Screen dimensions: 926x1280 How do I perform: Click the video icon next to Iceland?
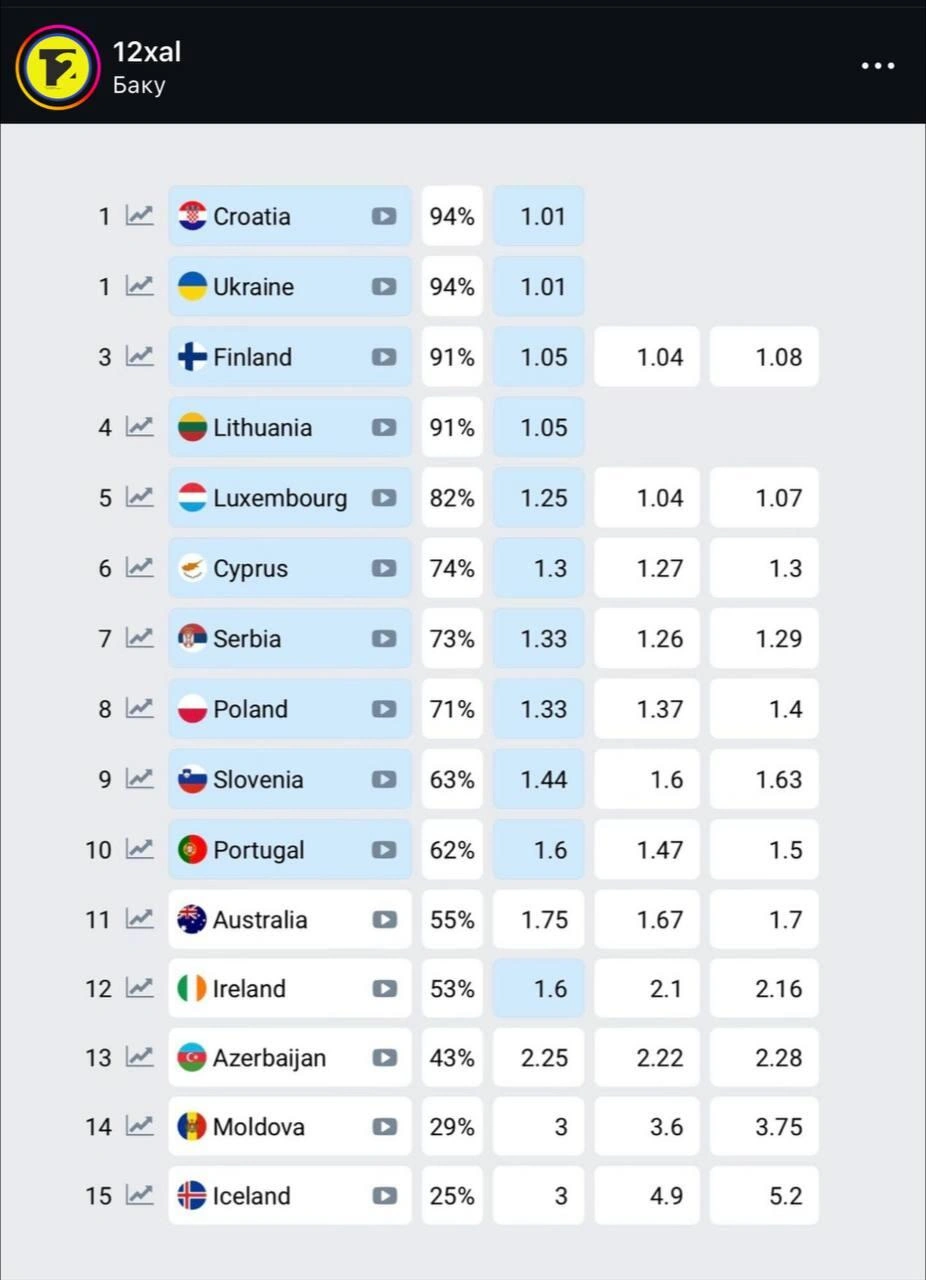pos(384,1196)
